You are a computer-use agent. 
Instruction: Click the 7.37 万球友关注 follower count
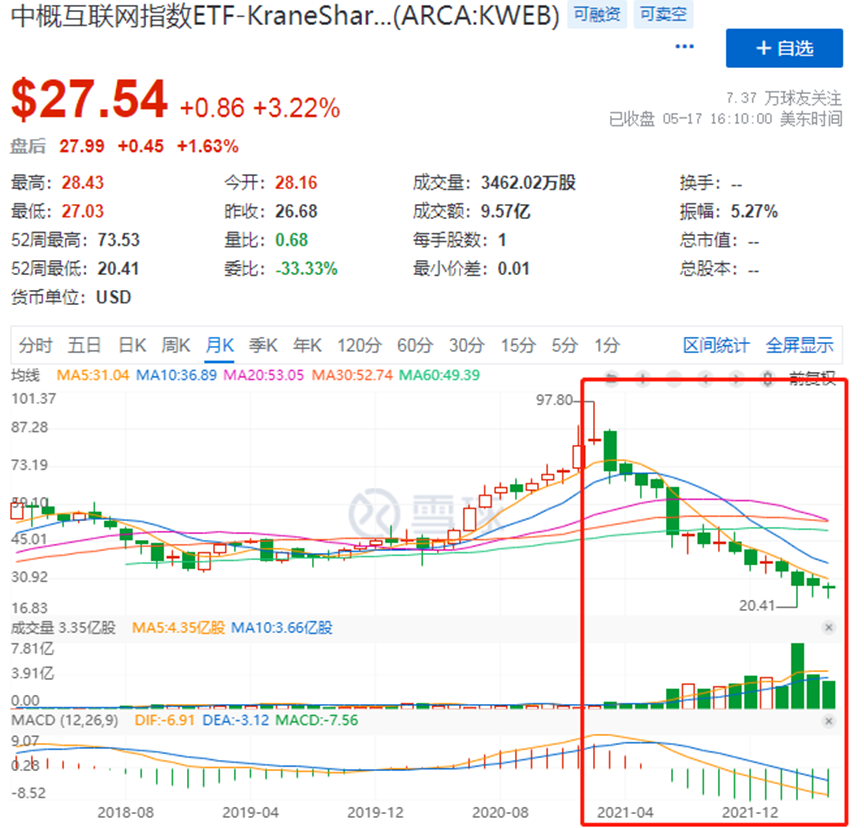click(x=783, y=98)
